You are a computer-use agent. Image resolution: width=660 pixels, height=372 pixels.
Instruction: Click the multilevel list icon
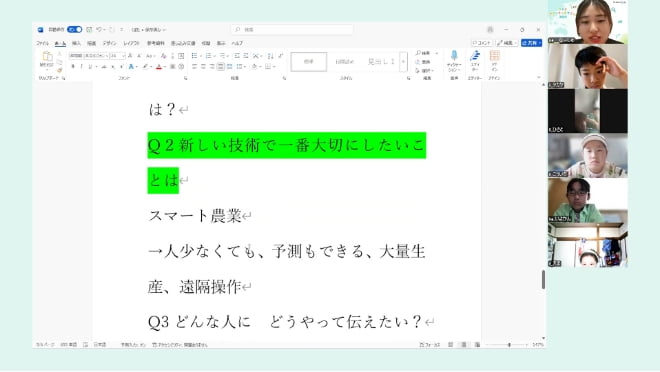[x=222, y=56]
